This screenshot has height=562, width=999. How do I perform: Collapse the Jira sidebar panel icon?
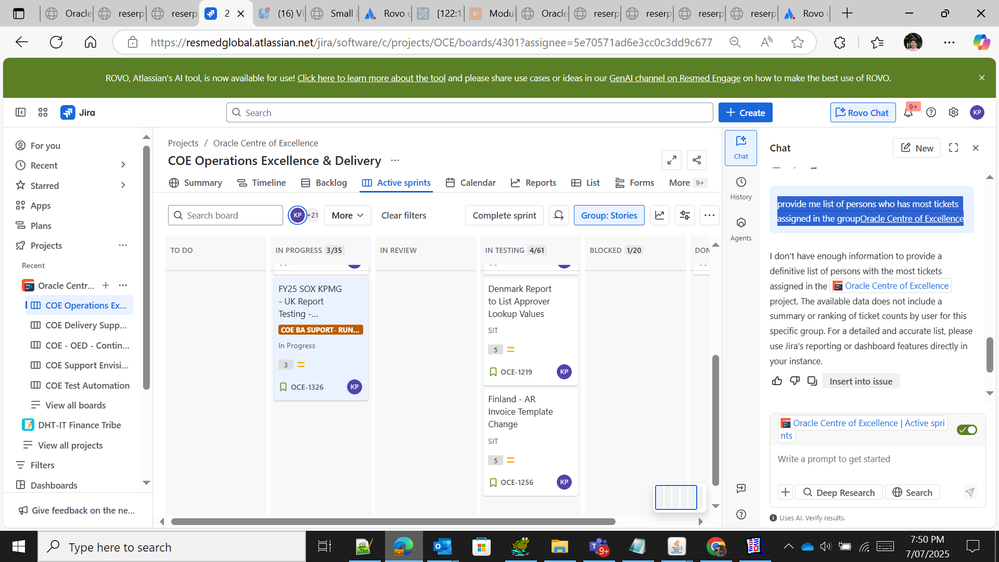point(20,112)
